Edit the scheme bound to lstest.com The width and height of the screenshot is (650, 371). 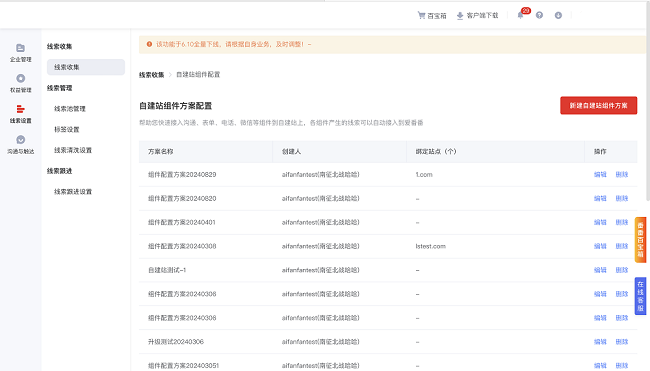600,246
